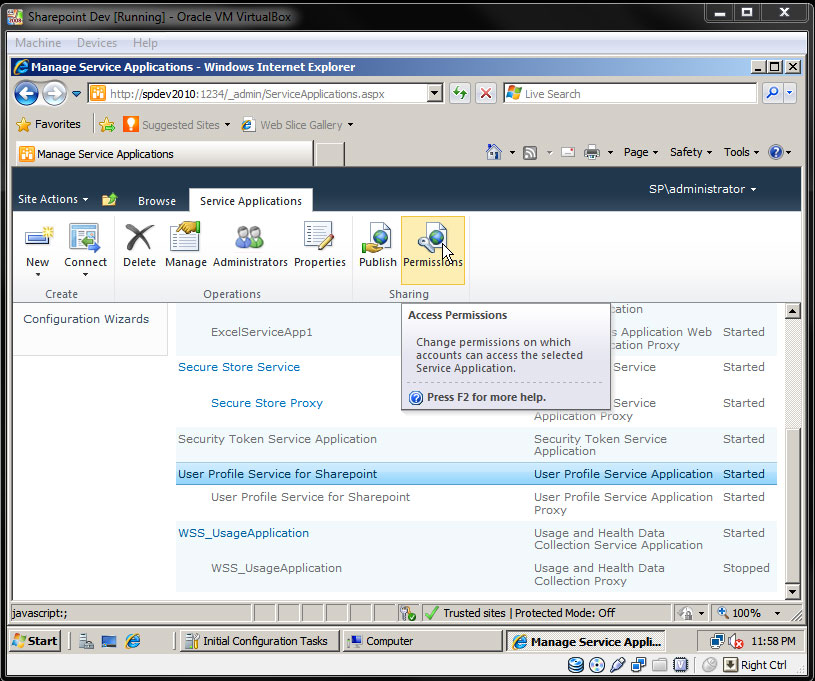Click the Publish ribbon icon
This screenshot has height=681, width=815.
pyautogui.click(x=377, y=238)
